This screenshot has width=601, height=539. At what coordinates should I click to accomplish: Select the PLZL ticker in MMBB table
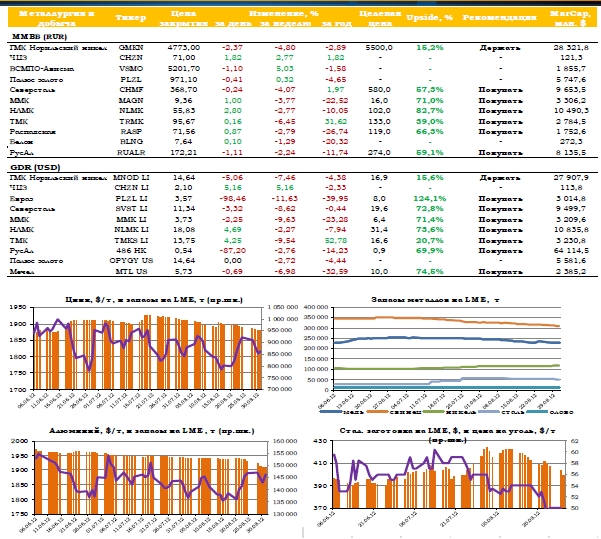[131, 80]
